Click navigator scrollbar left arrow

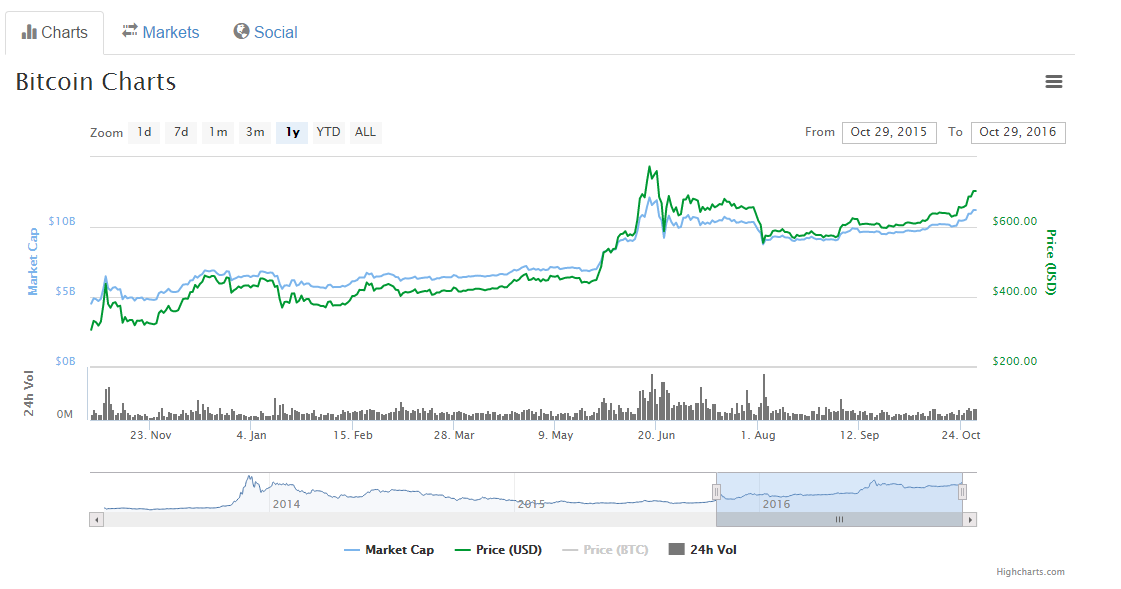pos(96,520)
